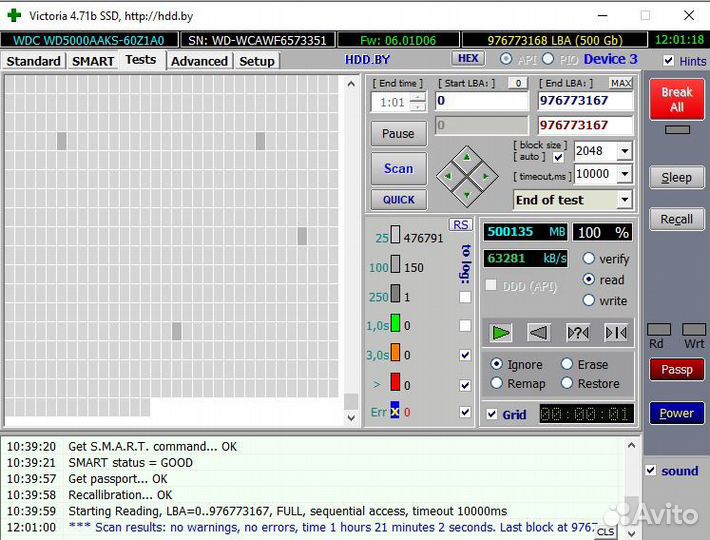Click the CLS clear log button

coord(605,532)
